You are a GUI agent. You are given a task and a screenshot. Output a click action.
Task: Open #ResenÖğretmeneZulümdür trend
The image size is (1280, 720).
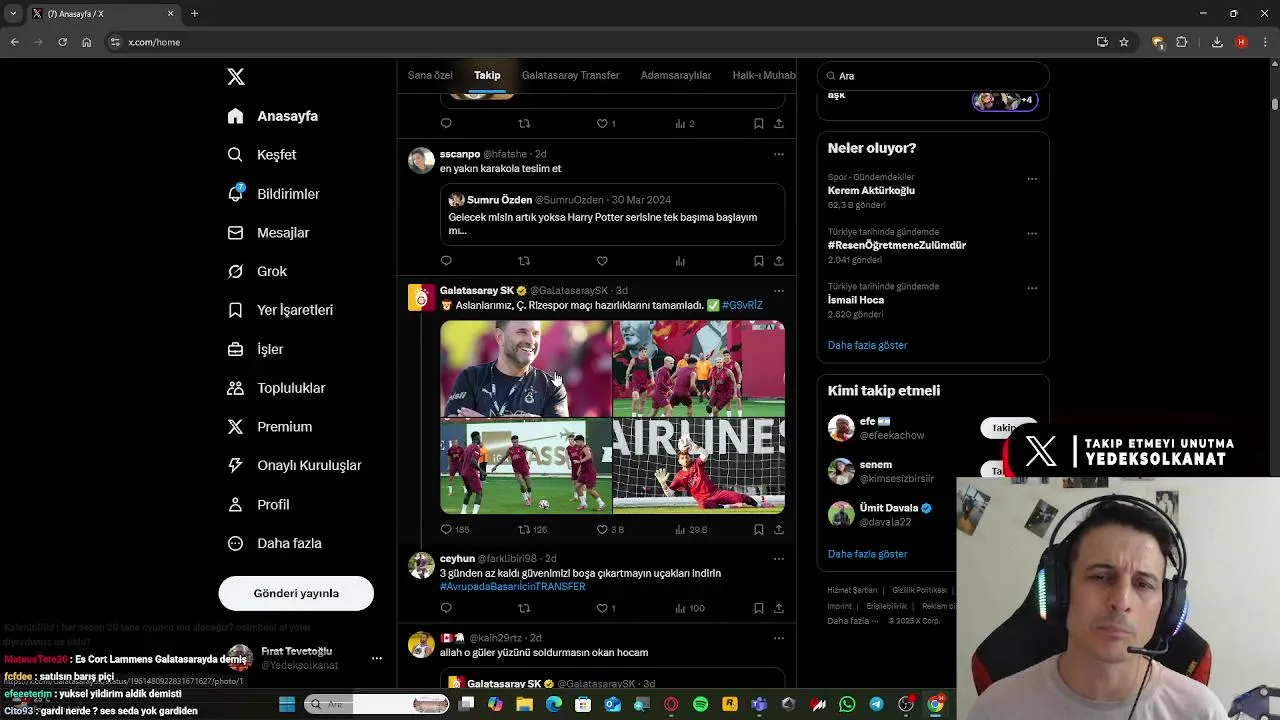pos(897,245)
